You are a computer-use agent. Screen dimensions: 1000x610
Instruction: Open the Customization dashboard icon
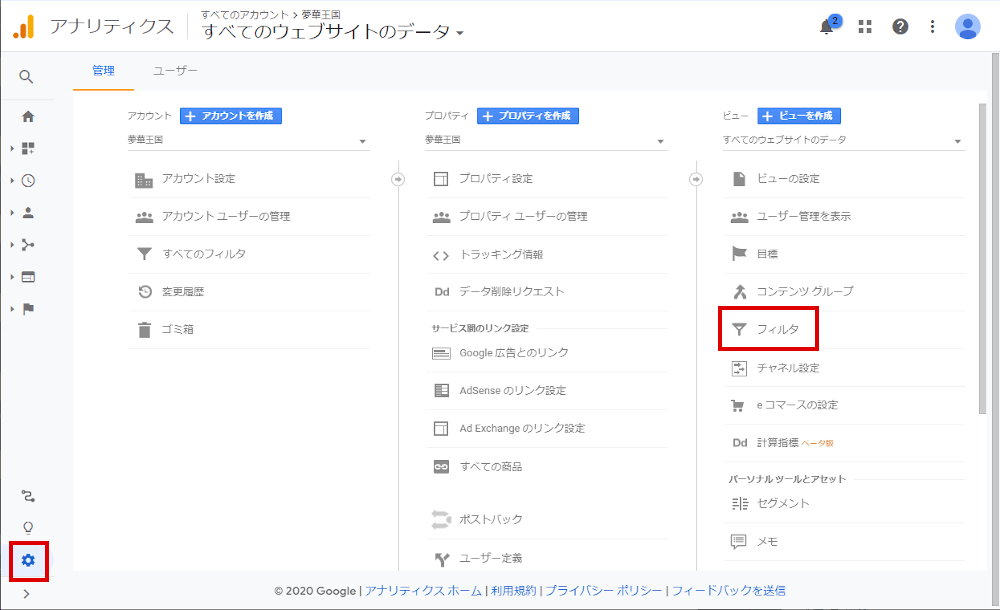(28, 149)
